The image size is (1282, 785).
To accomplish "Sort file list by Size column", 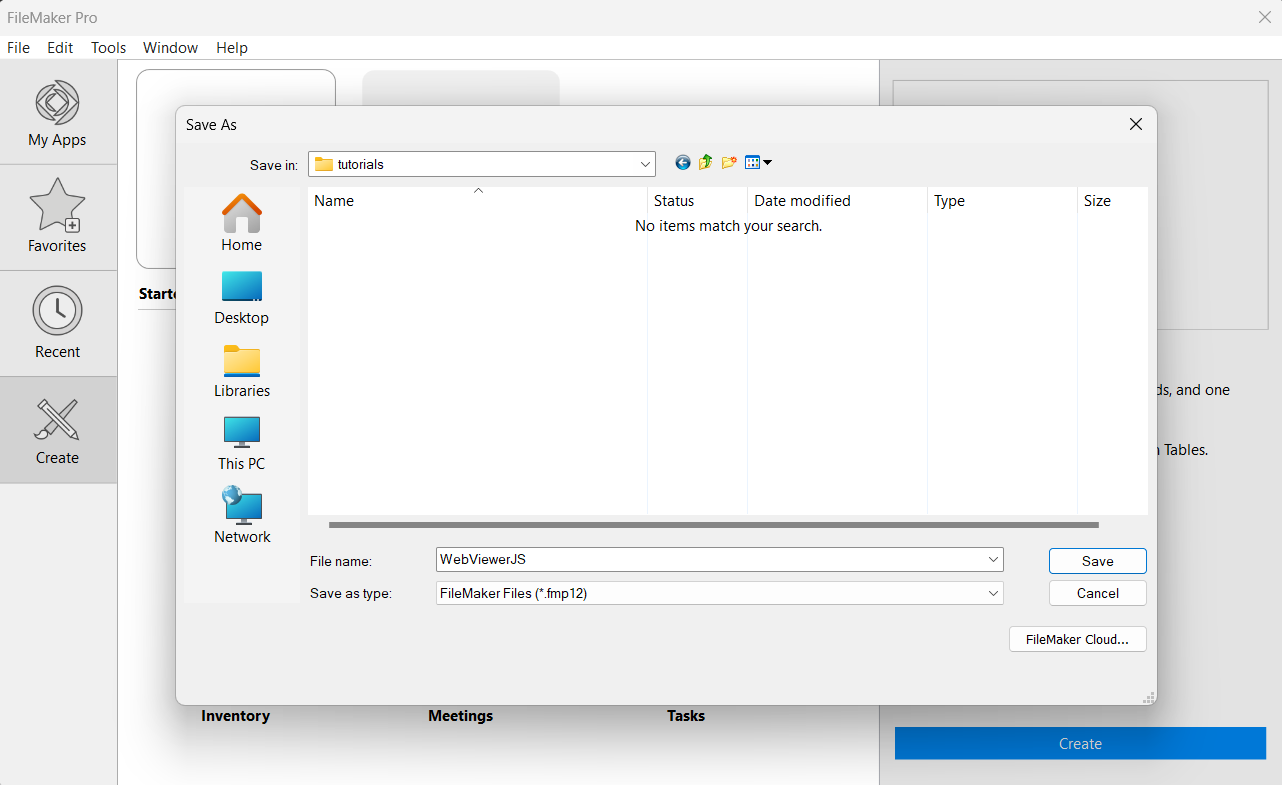I will (1112, 200).
